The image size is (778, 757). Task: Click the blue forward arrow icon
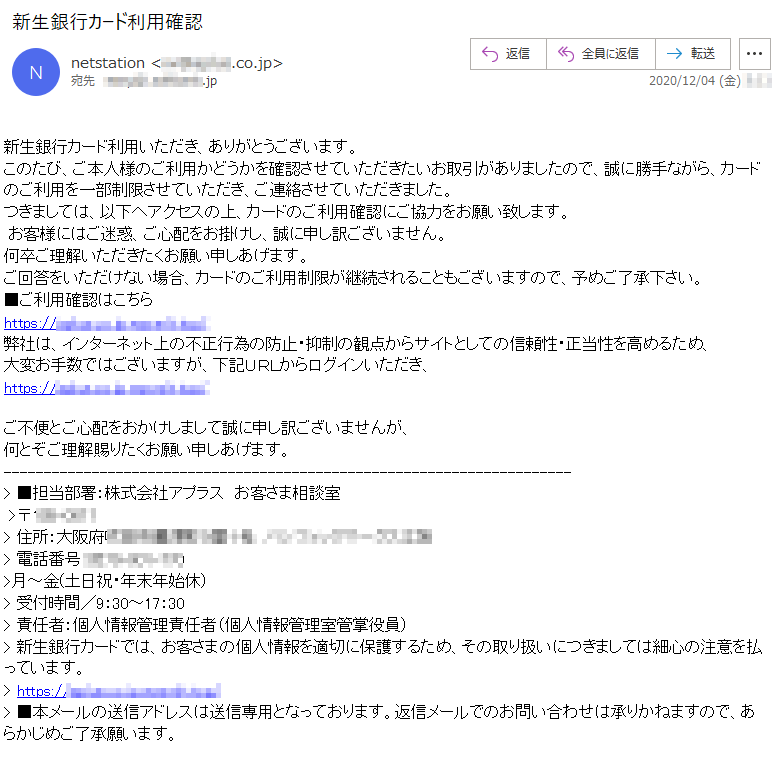(674, 54)
